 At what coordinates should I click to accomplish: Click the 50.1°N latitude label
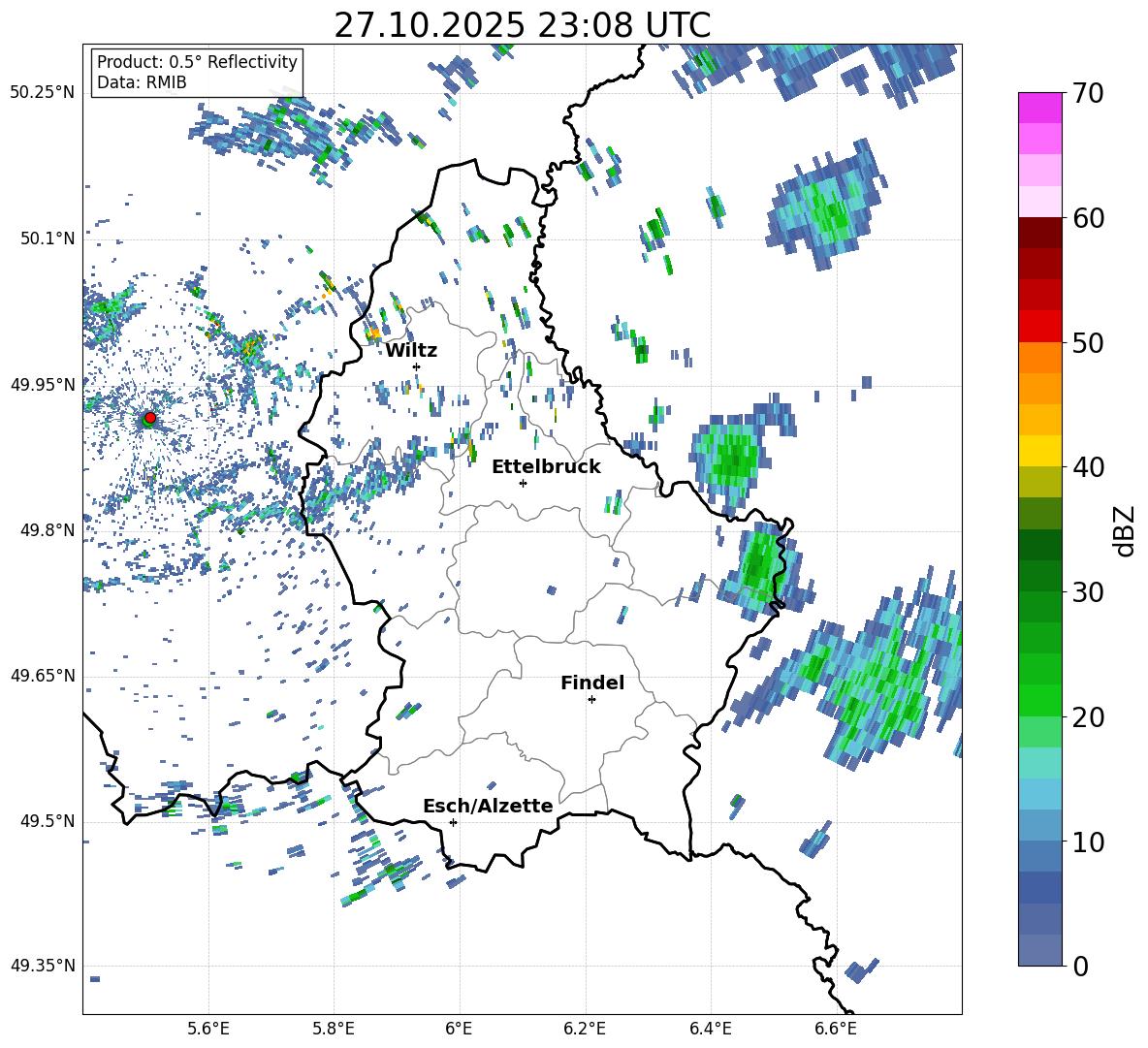[47, 238]
